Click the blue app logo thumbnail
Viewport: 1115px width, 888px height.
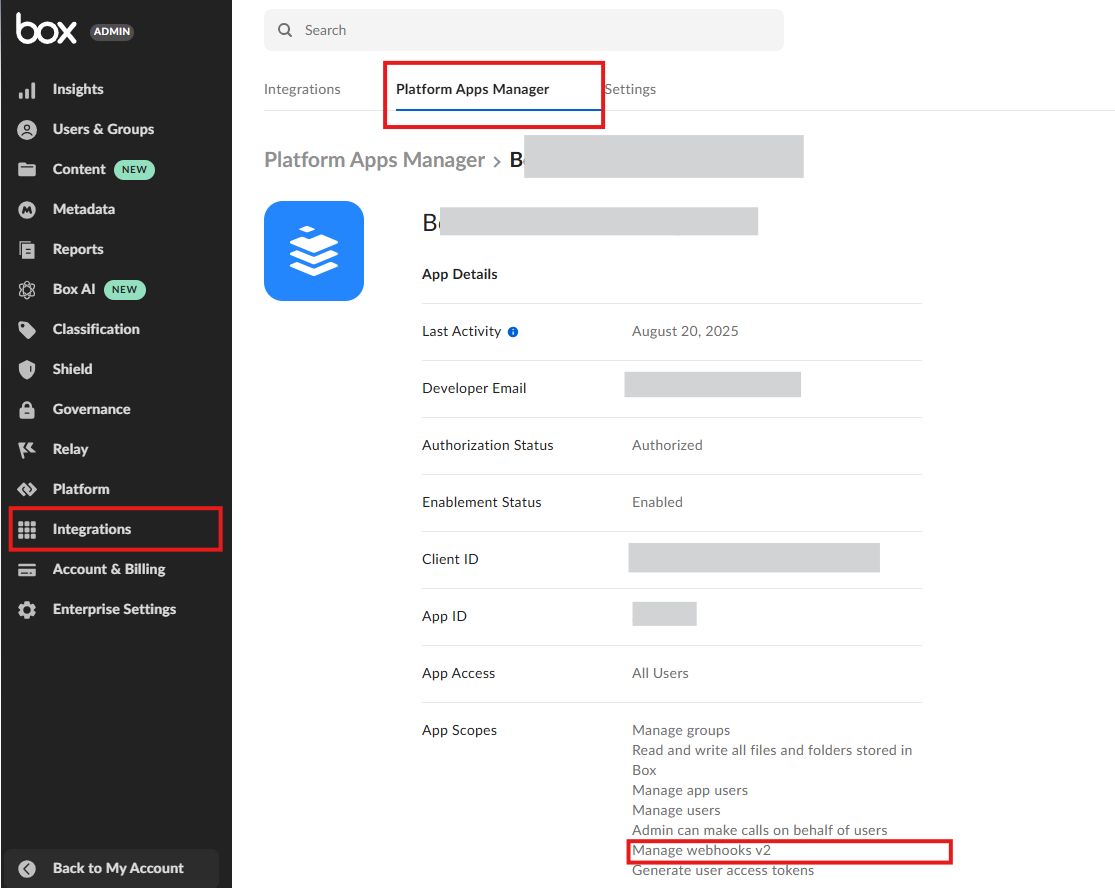[x=314, y=251]
